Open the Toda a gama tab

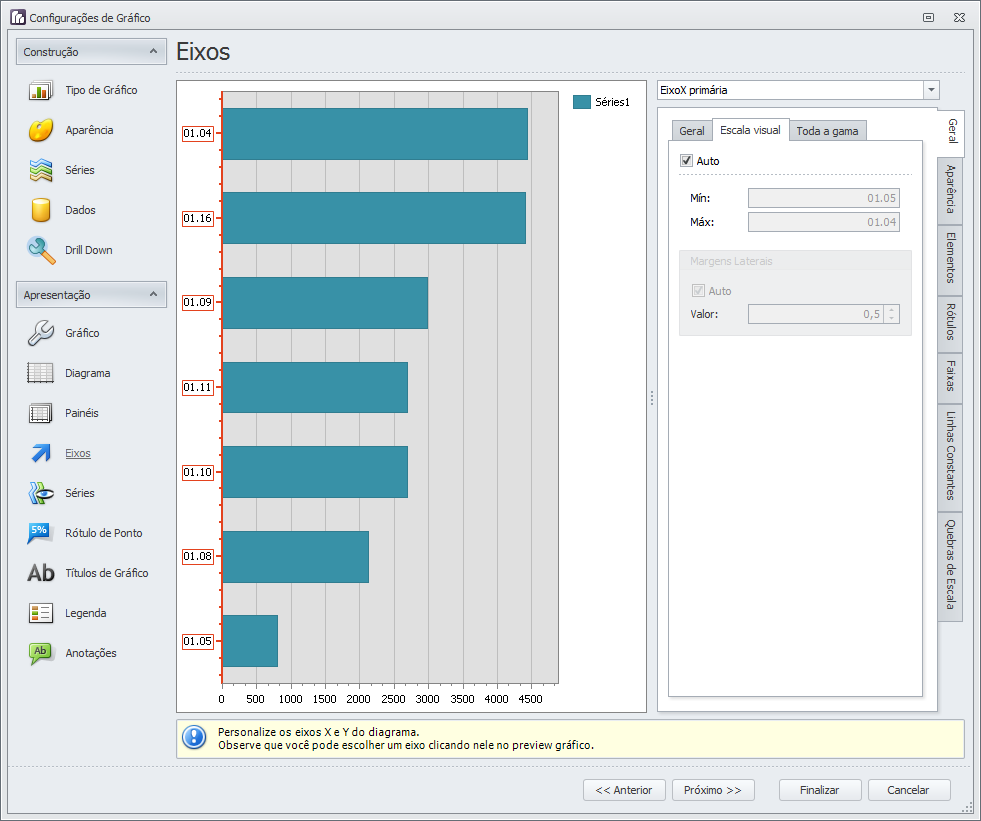pos(827,131)
